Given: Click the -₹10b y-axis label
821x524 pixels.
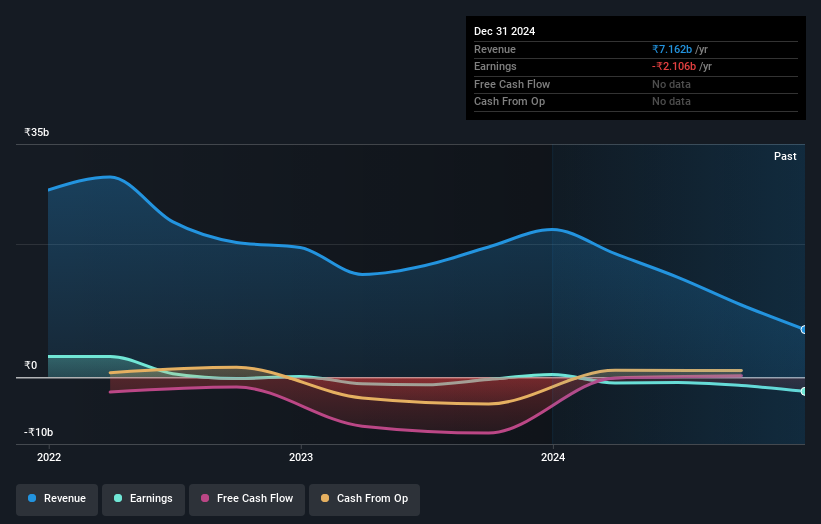Looking at the screenshot, I should coord(38,432).
